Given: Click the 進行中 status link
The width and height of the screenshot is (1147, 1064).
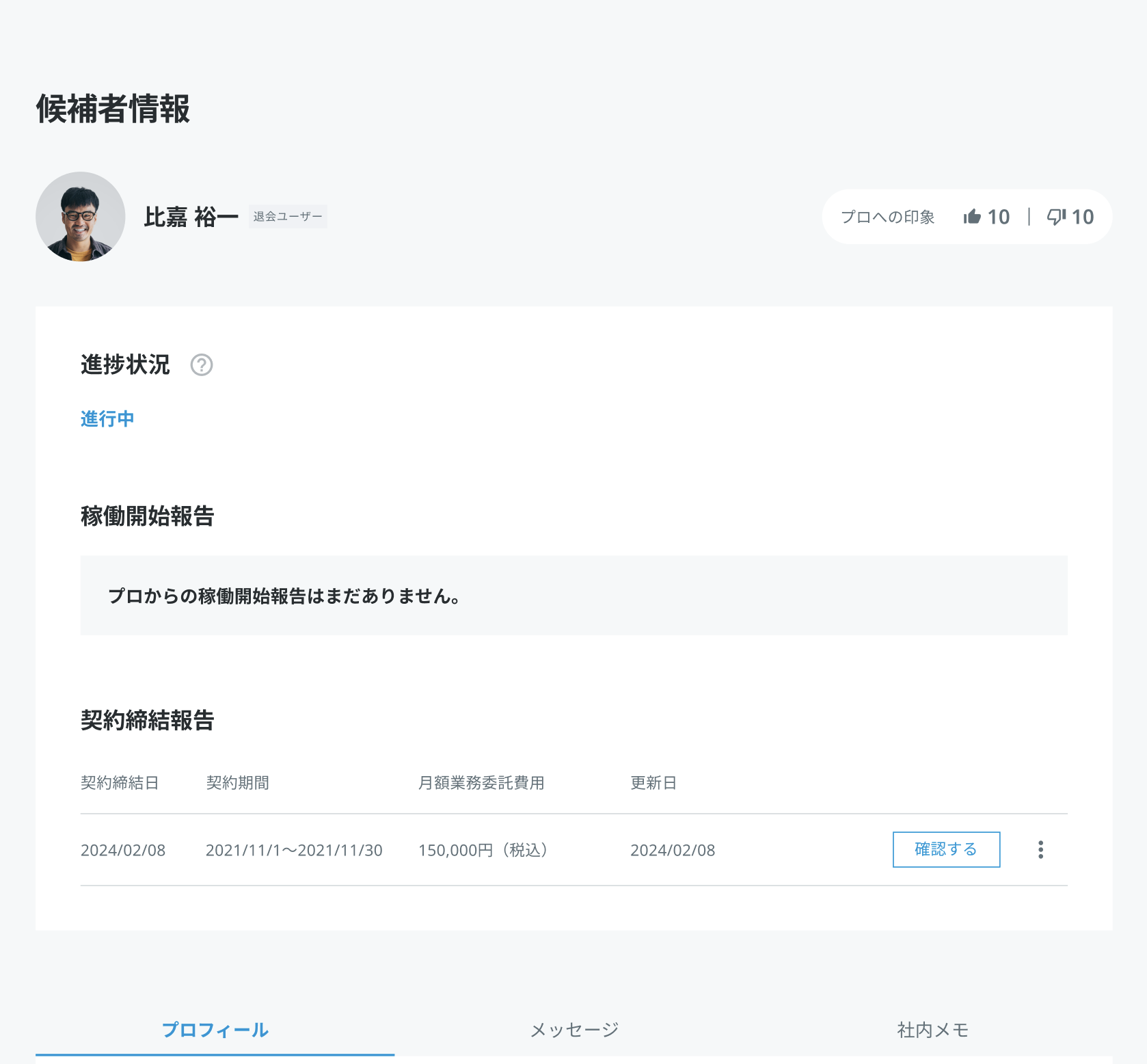Looking at the screenshot, I should click(107, 418).
